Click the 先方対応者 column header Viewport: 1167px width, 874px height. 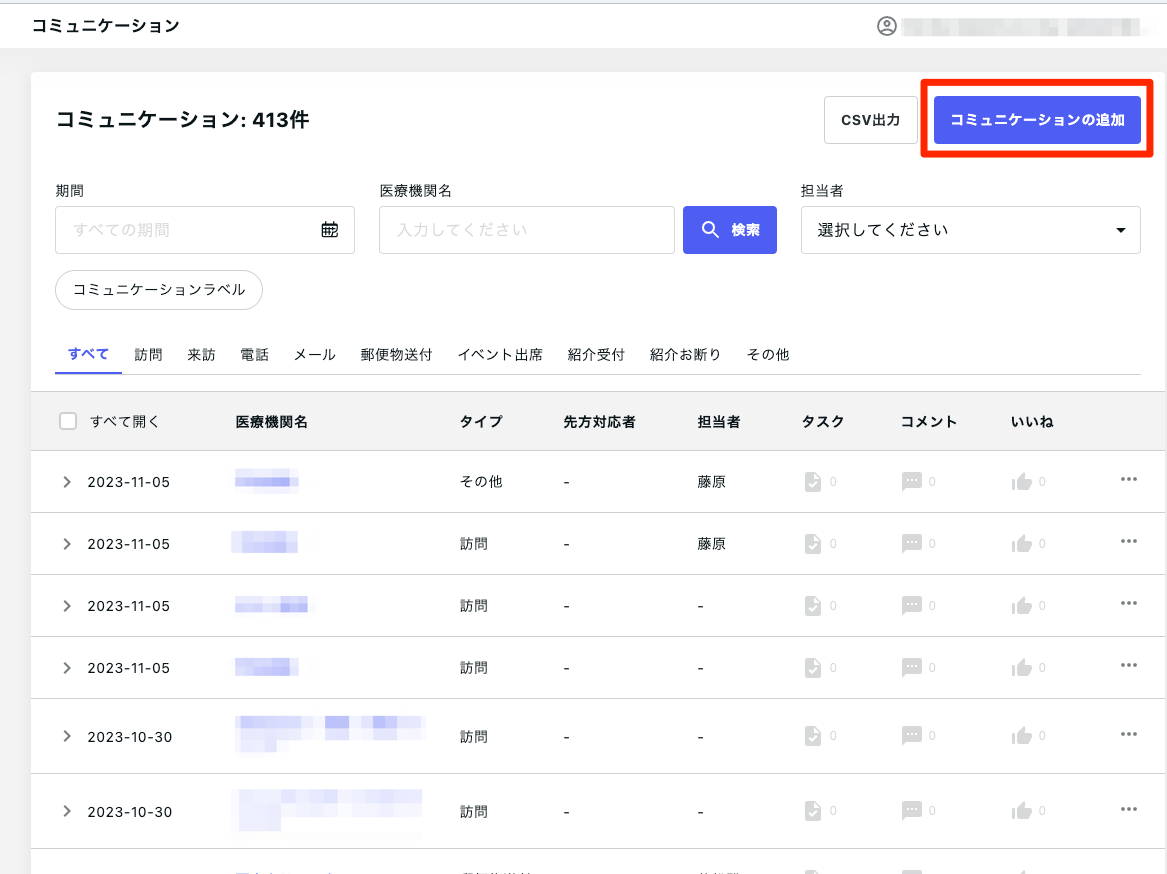[x=600, y=422]
